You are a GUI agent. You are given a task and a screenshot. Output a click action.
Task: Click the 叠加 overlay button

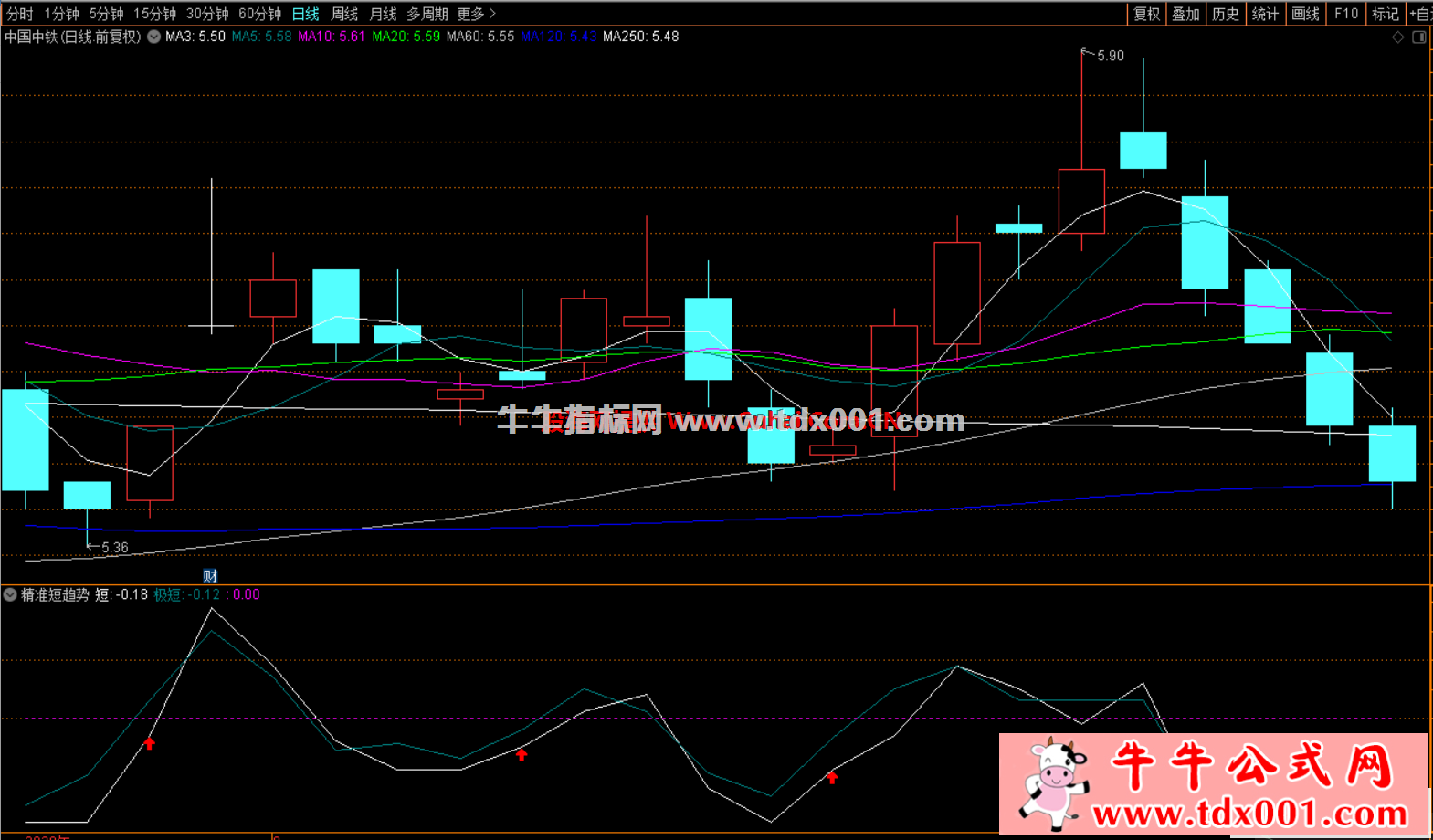coord(1185,14)
